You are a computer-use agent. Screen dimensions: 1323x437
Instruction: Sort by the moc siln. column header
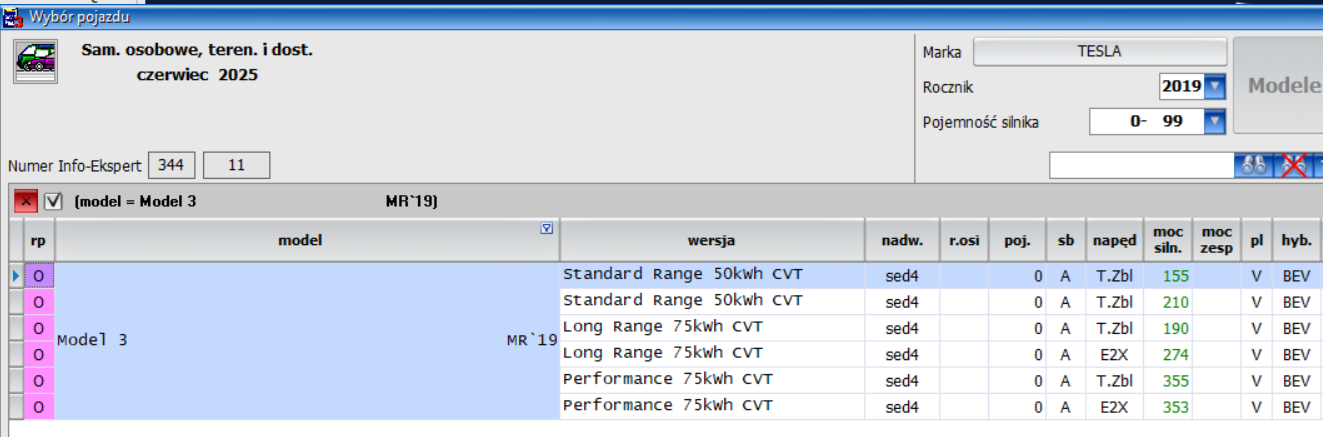coord(1168,240)
